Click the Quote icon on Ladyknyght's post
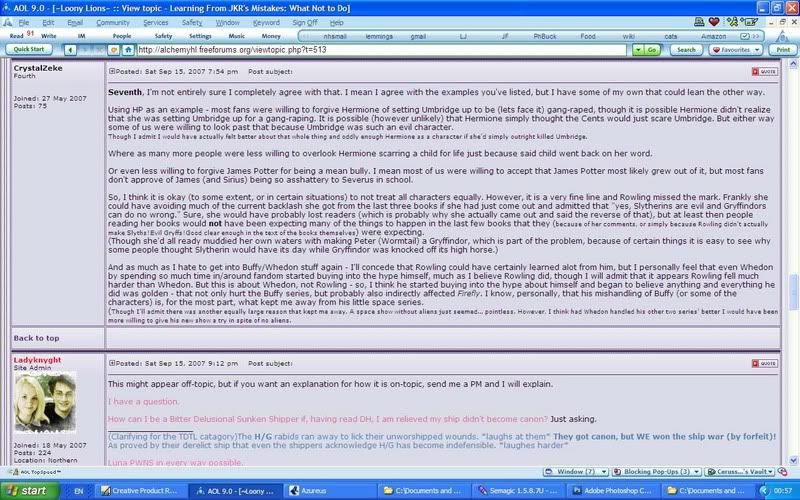This screenshot has height=500, width=800. tap(763, 364)
